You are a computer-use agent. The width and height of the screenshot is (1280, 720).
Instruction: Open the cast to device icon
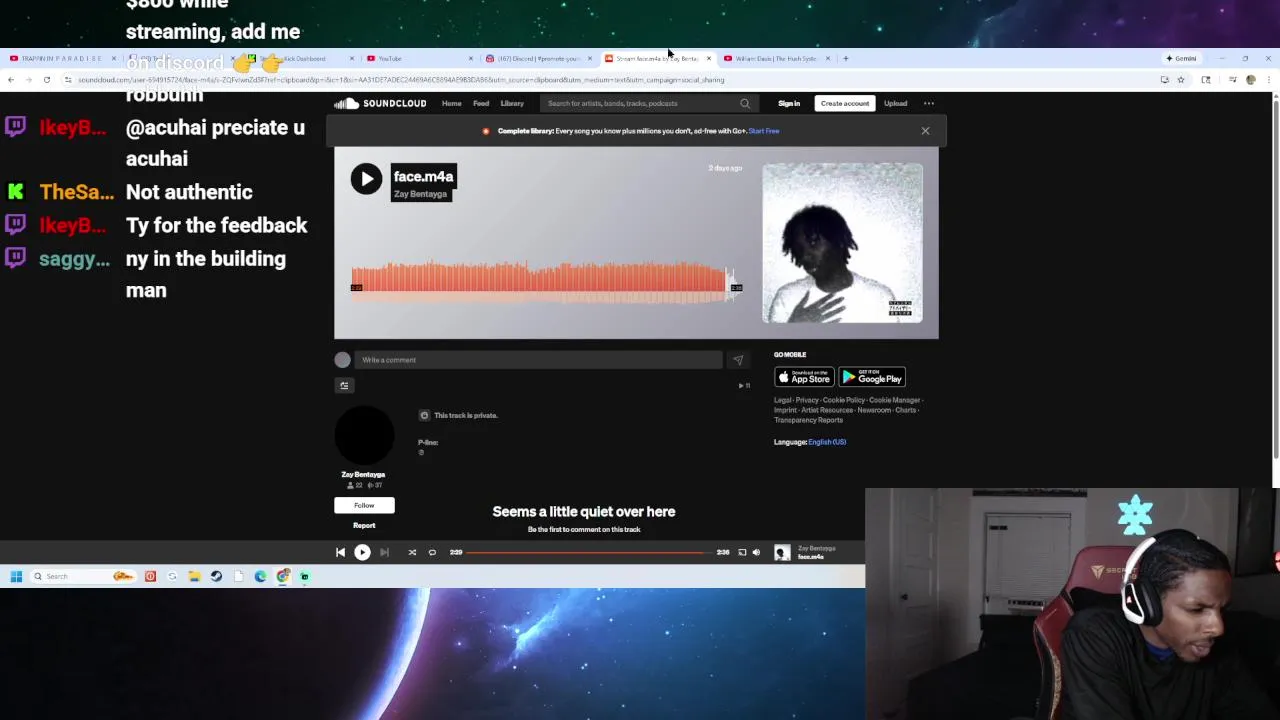[742, 552]
